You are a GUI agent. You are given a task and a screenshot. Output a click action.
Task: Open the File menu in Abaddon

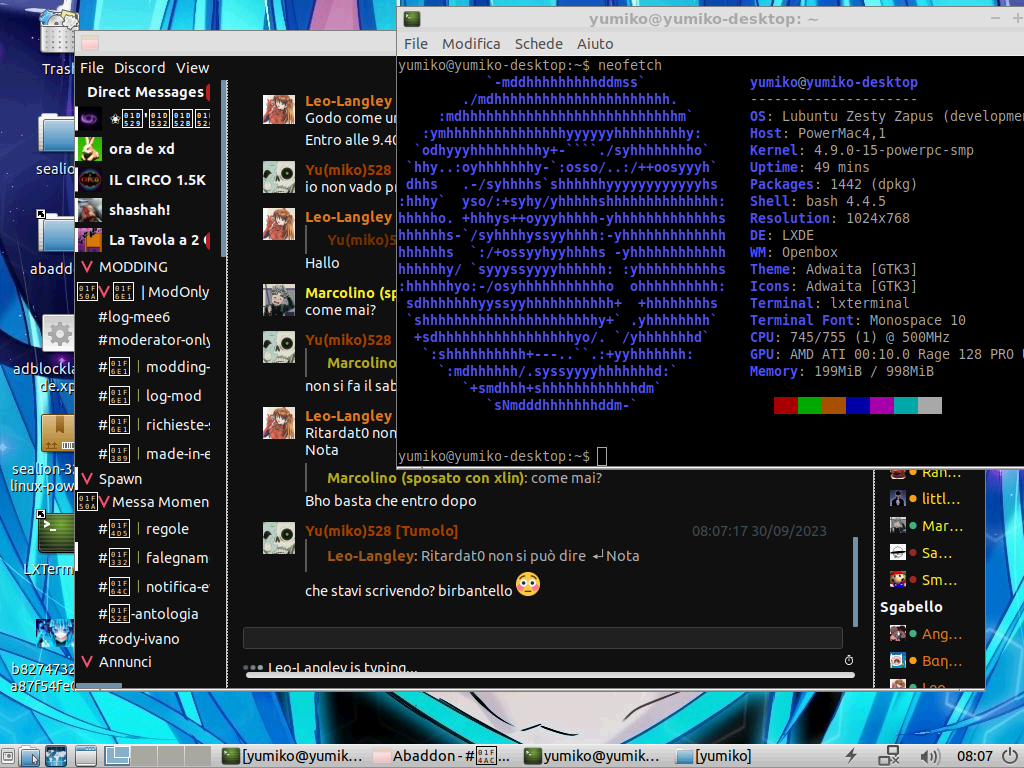click(x=91, y=68)
